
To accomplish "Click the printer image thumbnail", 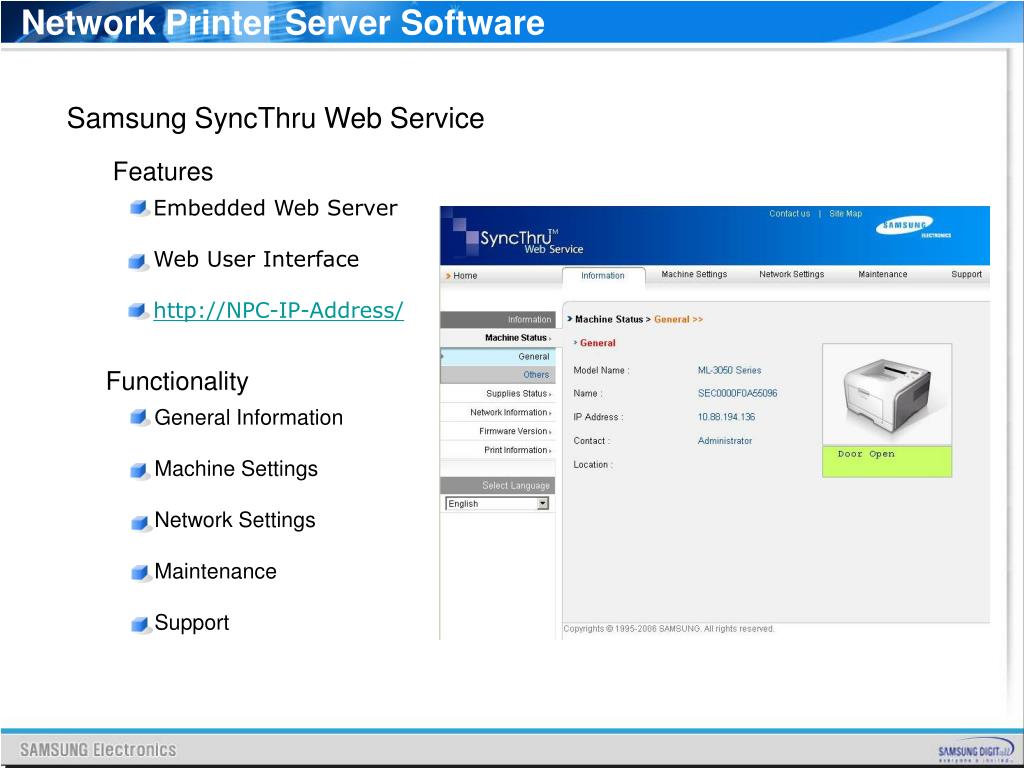I will (887, 395).
